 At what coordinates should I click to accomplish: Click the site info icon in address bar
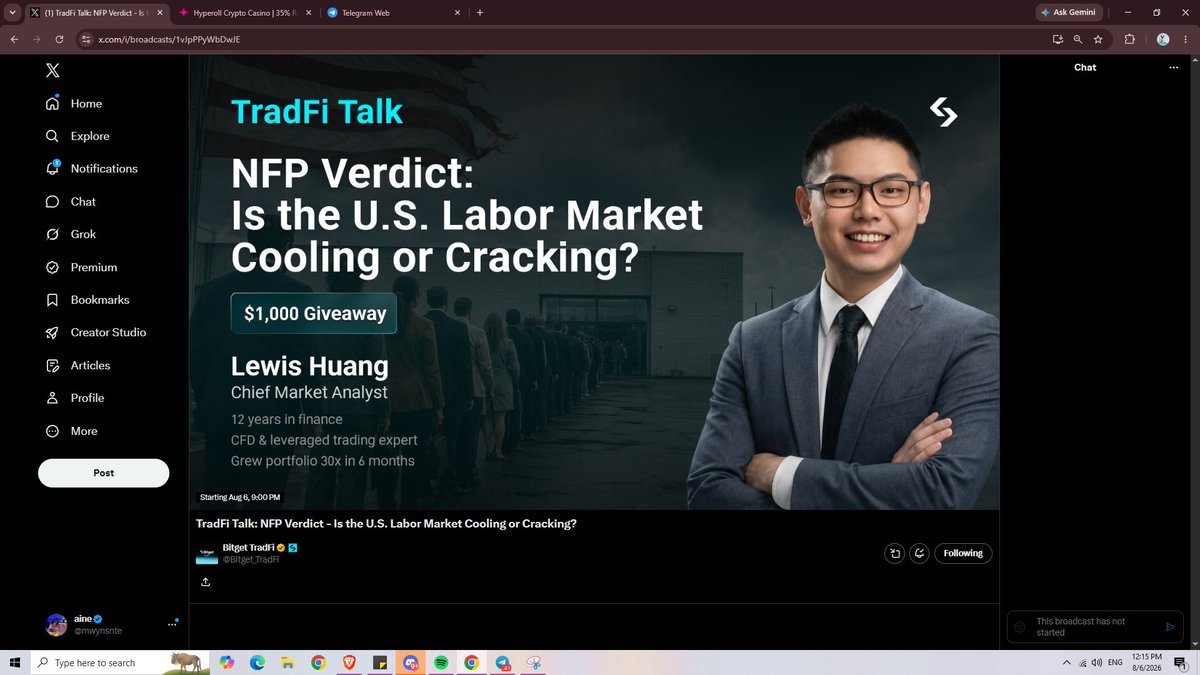(86, 39)
